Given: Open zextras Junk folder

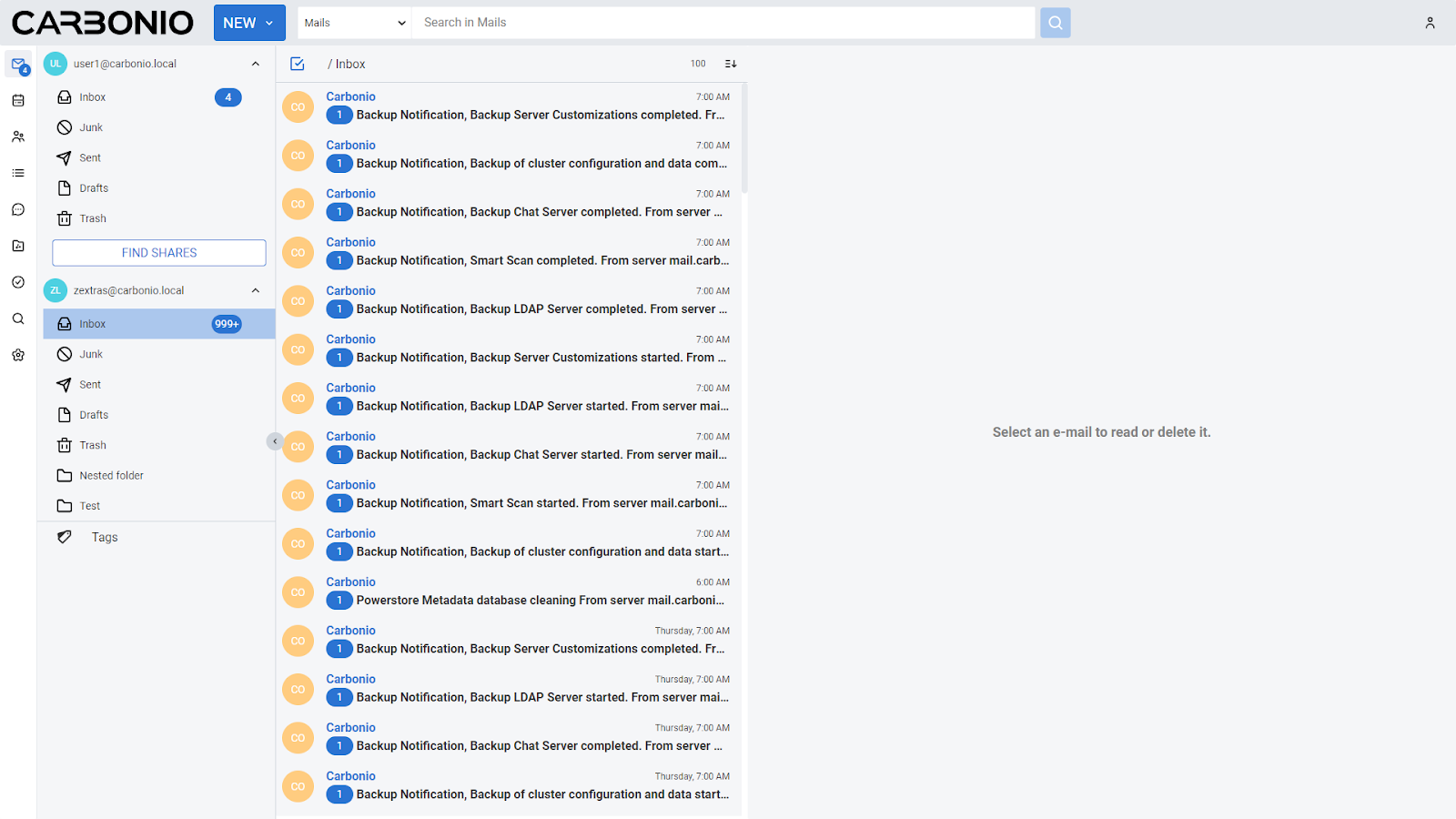Looking at the screenshot, I should (x=159, y=354).
